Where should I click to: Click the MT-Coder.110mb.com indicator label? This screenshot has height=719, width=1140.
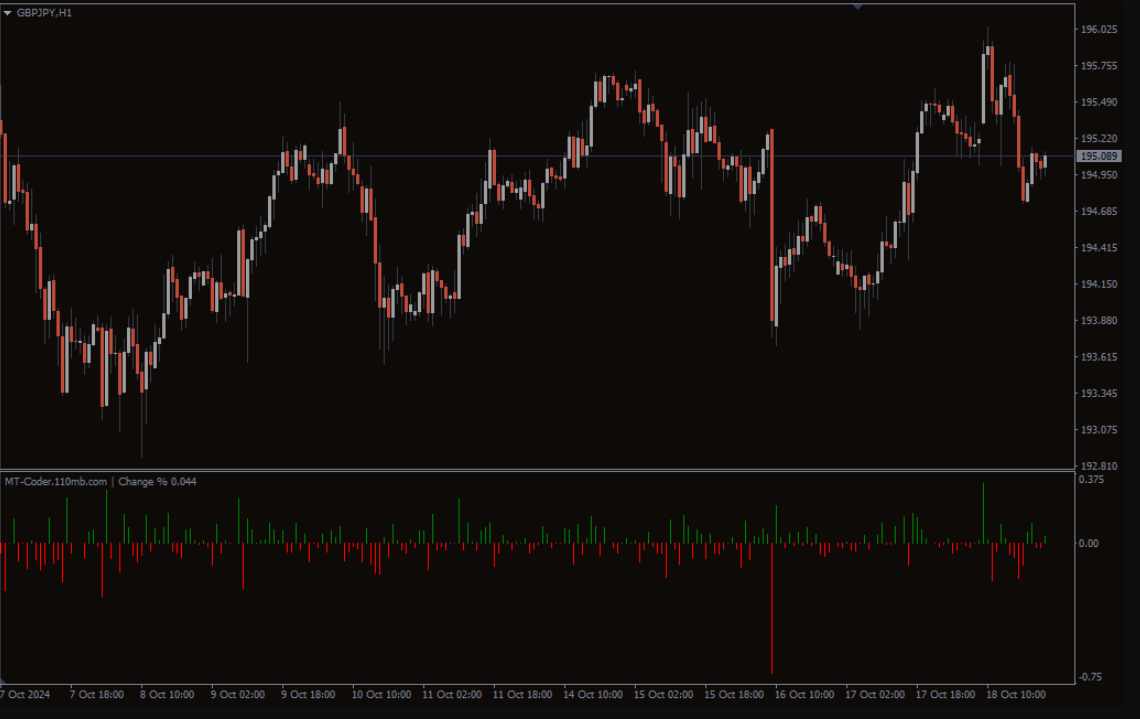coord(56,482)
